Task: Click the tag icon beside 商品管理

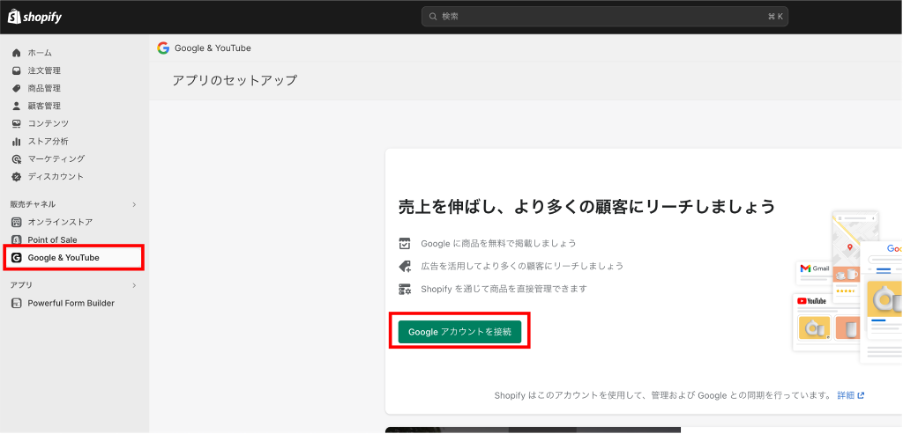Action: tap(16, 89)
